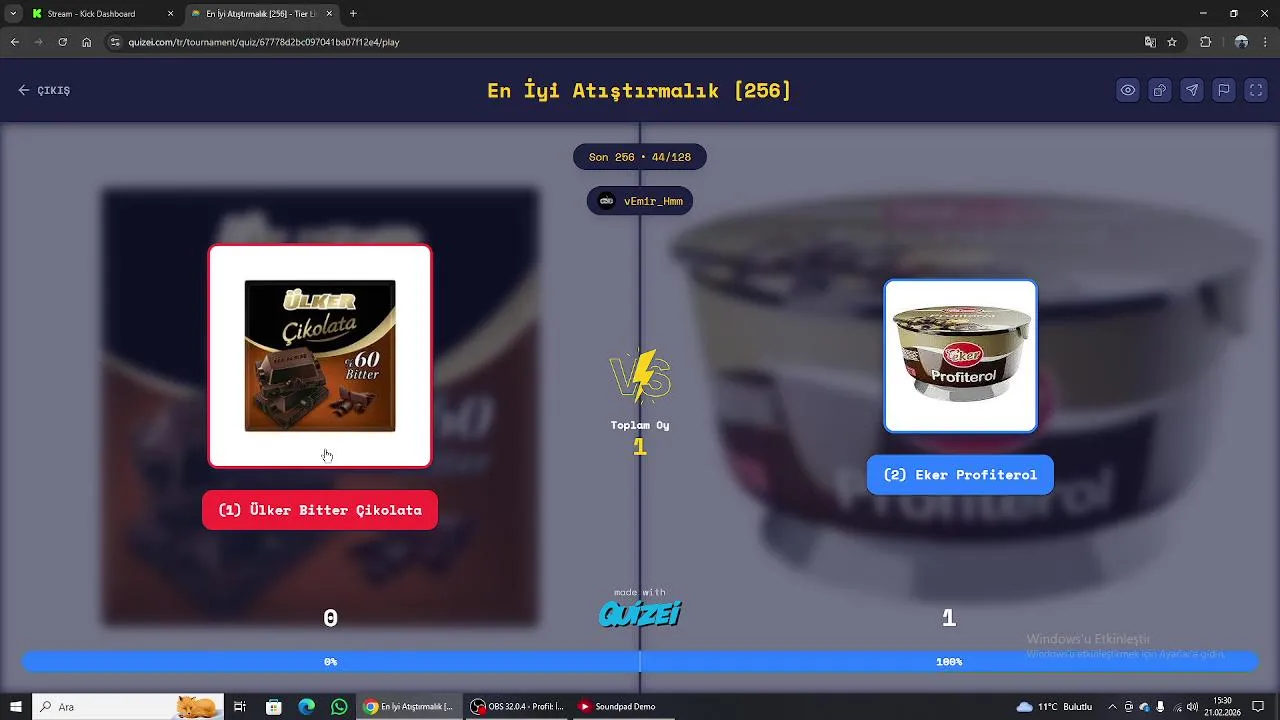Open a new browser tab
Viewport: 1280px width, 720px height.
click(353, 14)
